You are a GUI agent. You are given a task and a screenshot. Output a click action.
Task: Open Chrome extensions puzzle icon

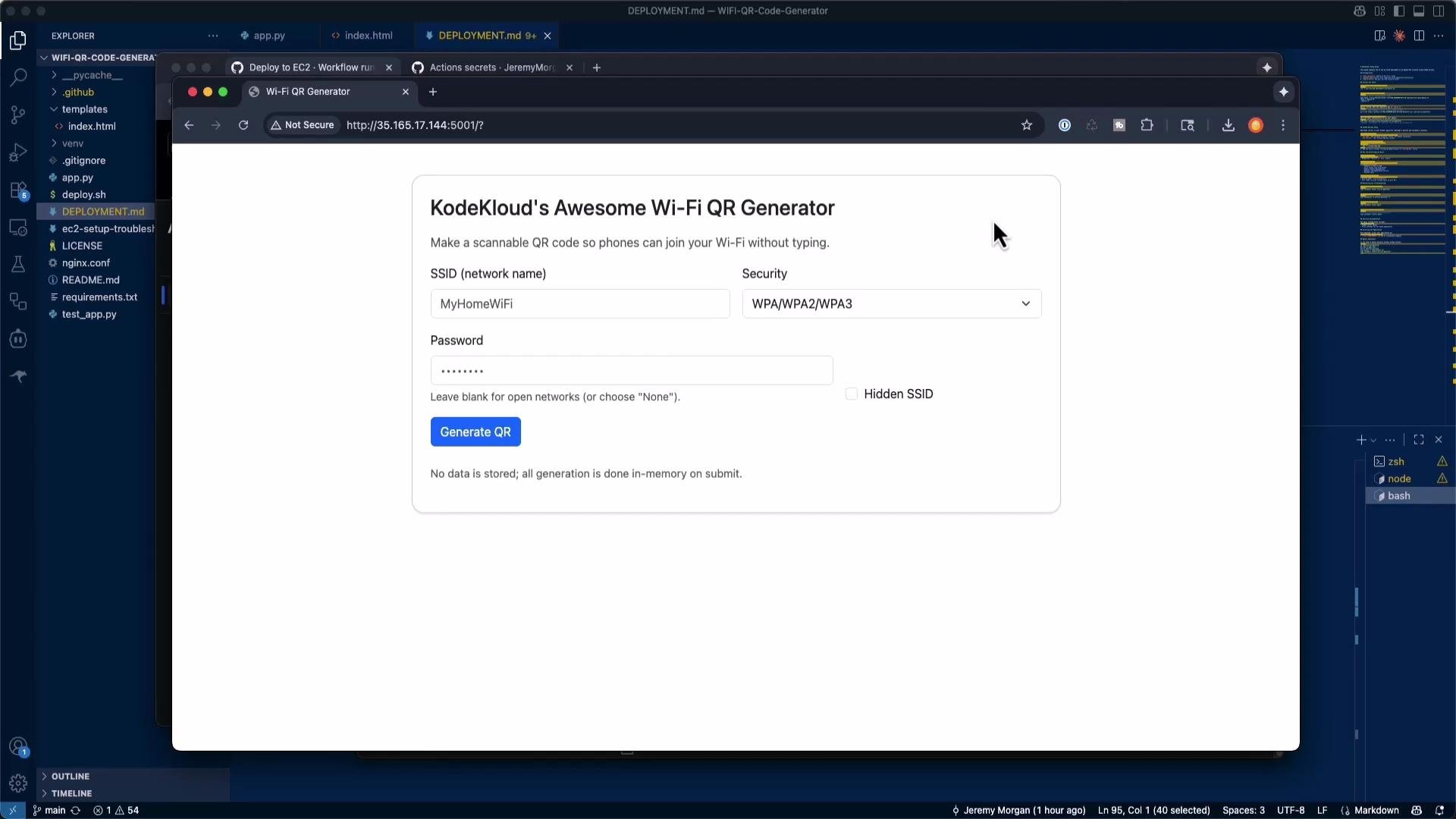(x=1147, y=125)
